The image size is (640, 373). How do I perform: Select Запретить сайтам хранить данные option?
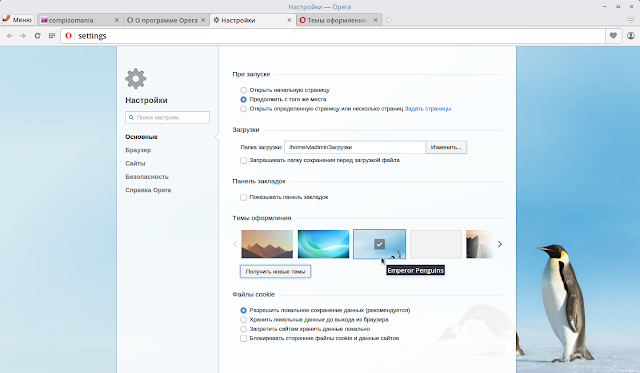pos(243,329)
